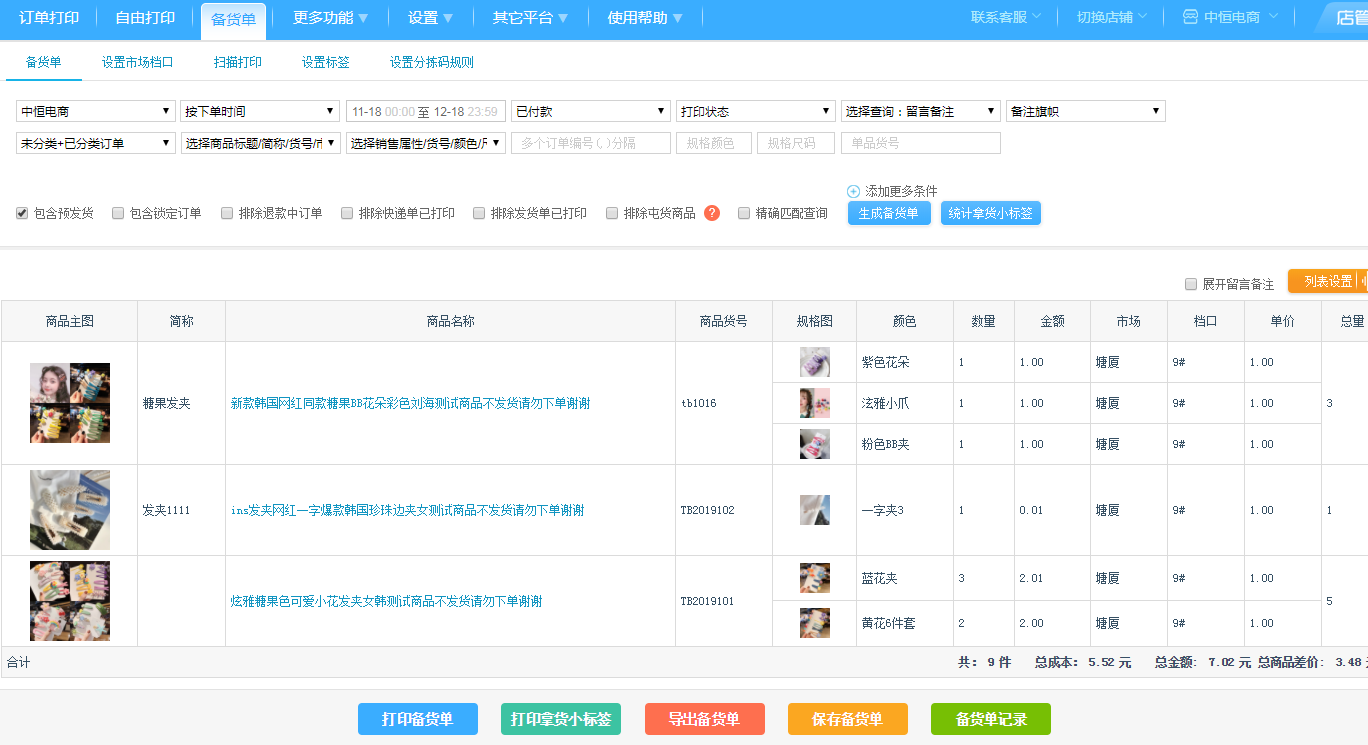Click 添加更多条件 link
The image size is (1368, 745).
[902, 191]
